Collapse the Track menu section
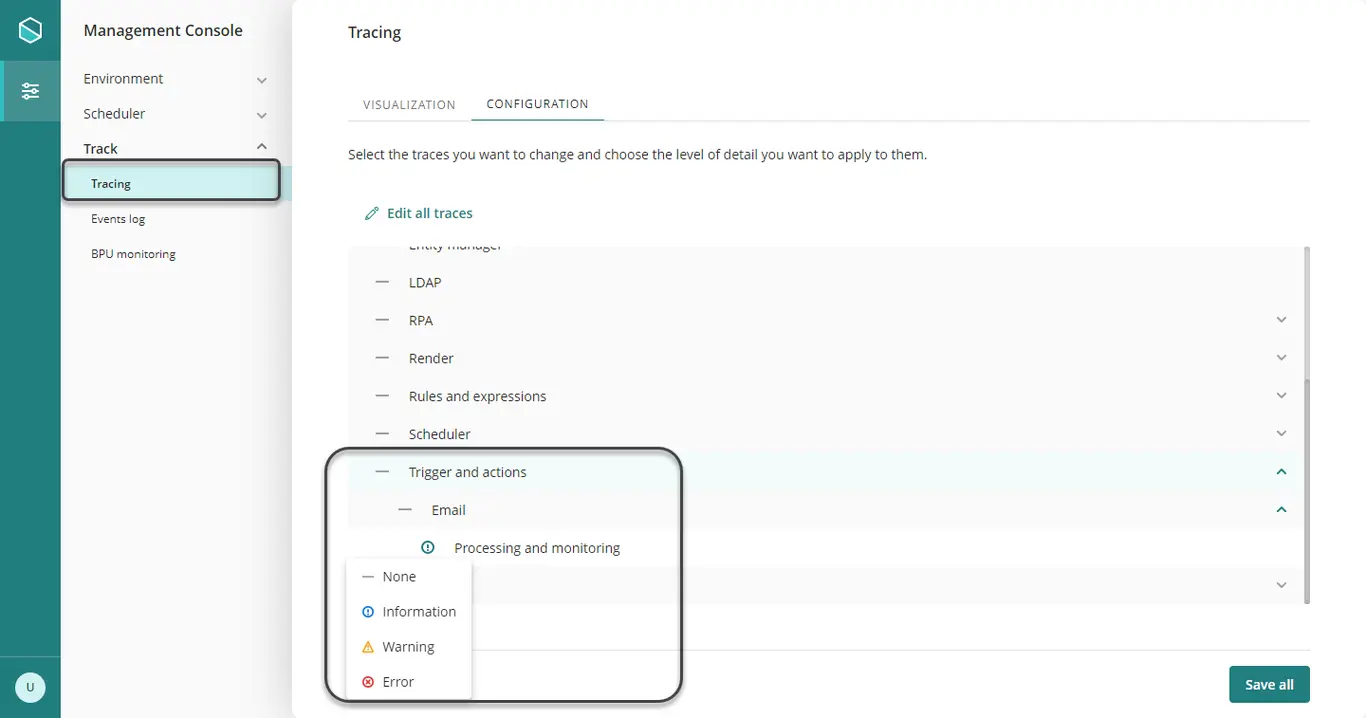Screen dimensions: 1366x718 click(x=262, y=147)
